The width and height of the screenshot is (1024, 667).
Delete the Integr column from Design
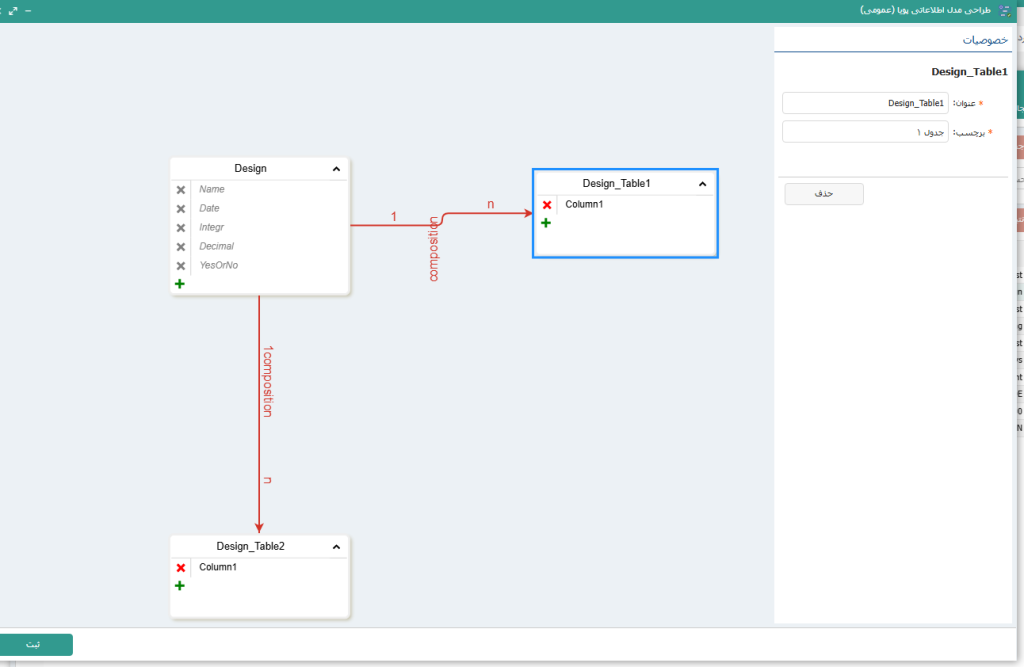181,228
